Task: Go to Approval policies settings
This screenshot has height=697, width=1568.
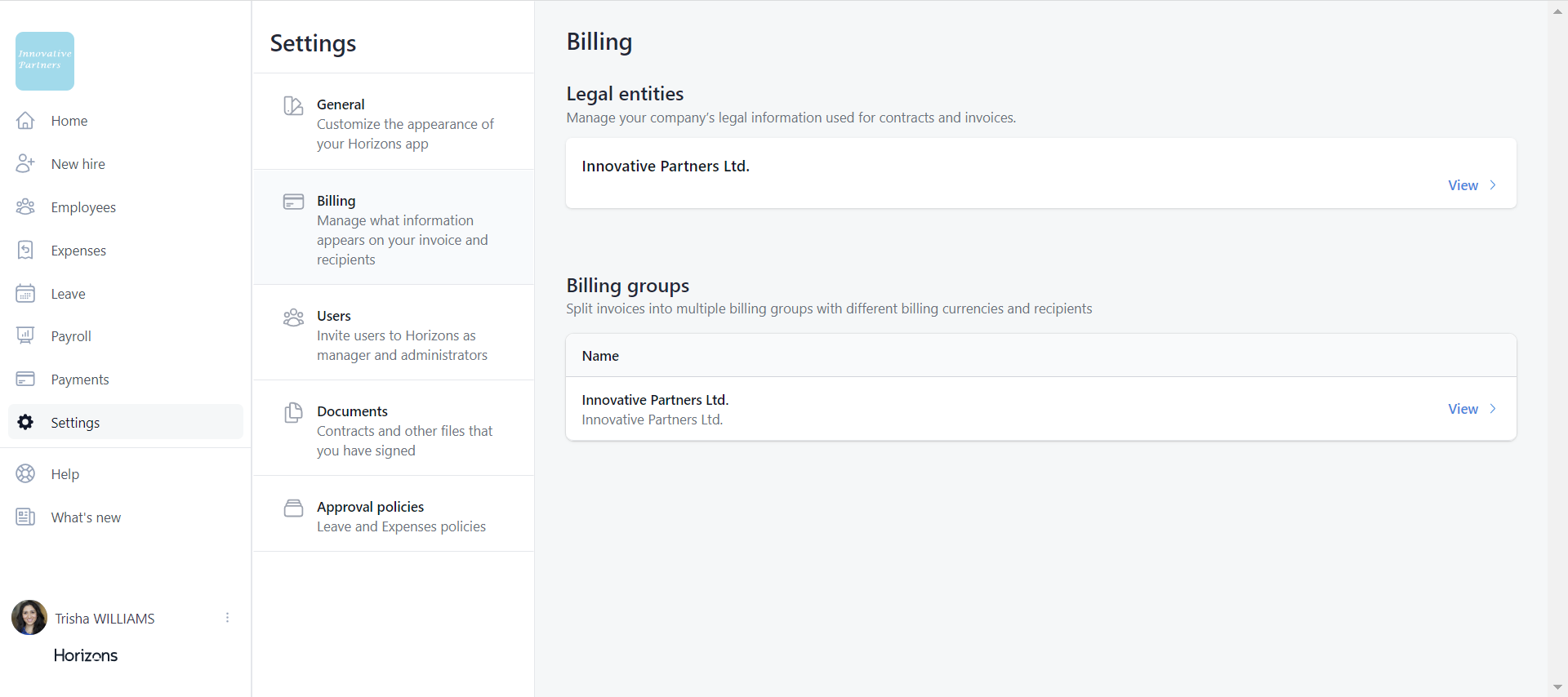Action: (394, 515)
